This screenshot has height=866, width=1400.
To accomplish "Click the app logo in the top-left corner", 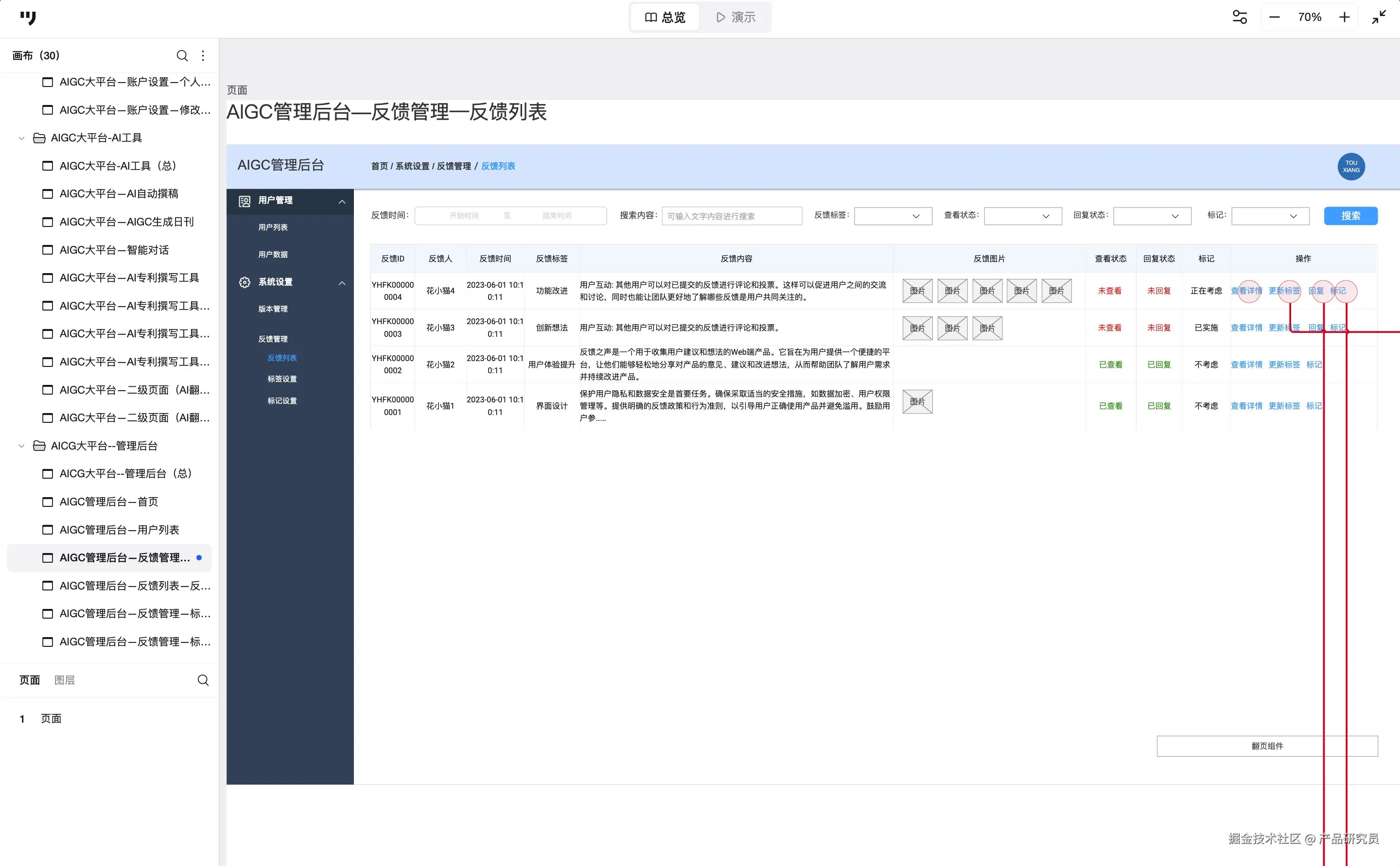I will [28, 18].
